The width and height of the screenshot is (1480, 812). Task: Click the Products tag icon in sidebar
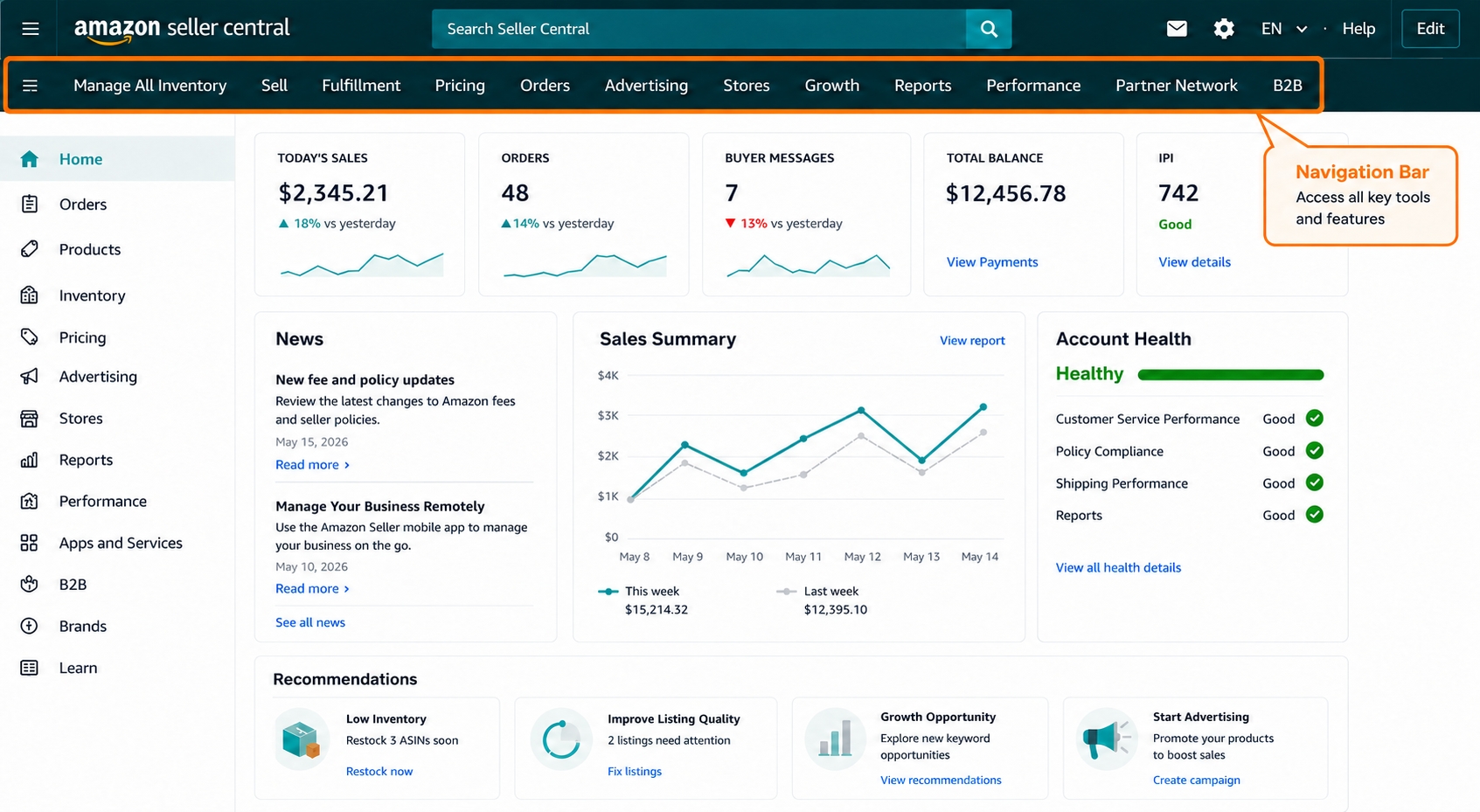pos(29,249)
